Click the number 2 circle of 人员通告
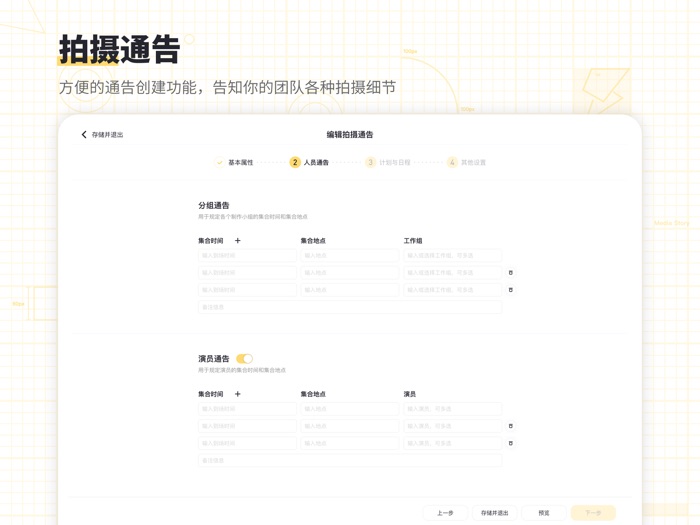This screenshot has height=525, width=700. [295, 162]
